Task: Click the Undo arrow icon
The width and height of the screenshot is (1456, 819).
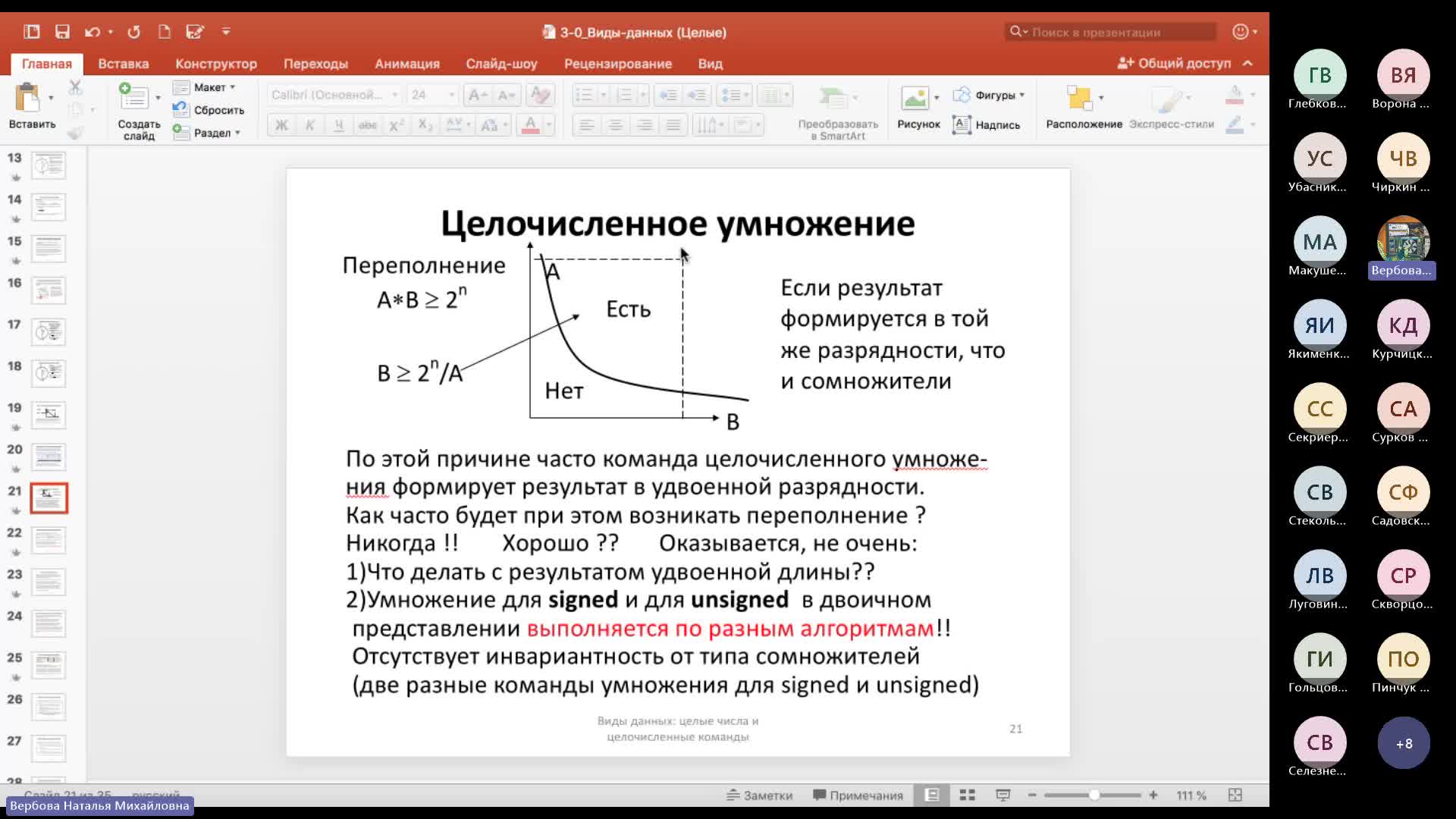Action: [93, 32]
